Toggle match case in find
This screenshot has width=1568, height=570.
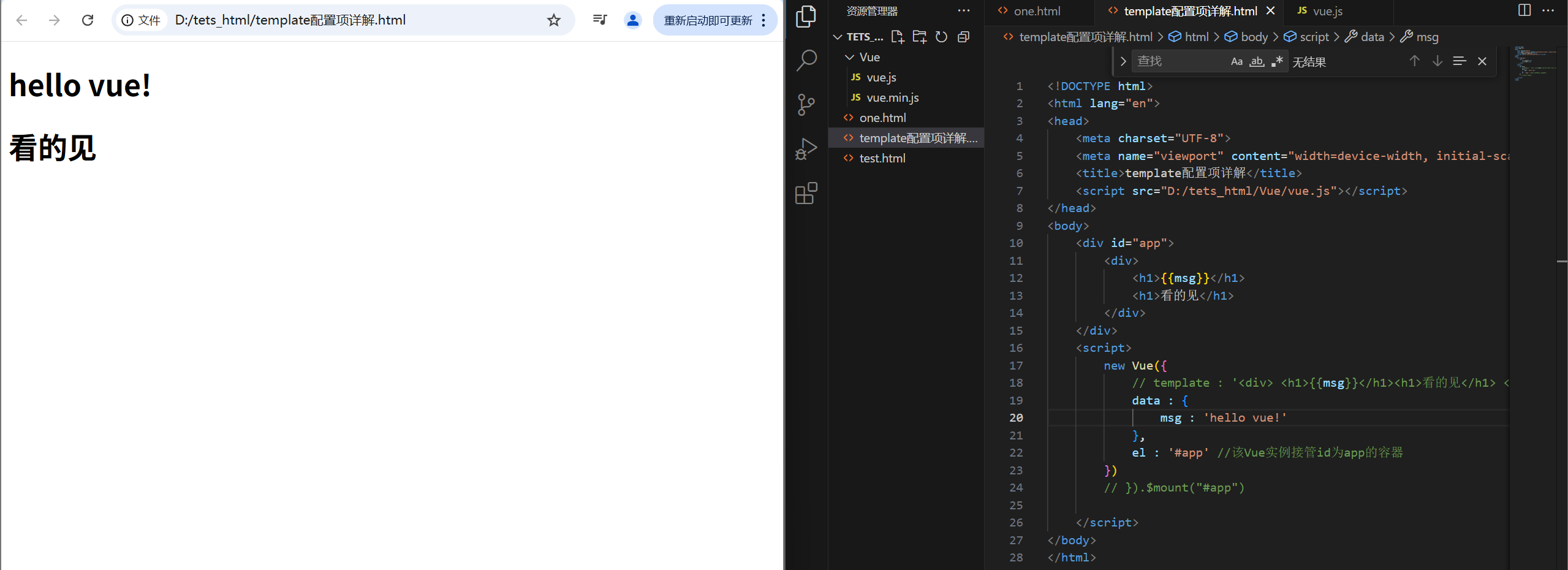(x=1237, y=61)
